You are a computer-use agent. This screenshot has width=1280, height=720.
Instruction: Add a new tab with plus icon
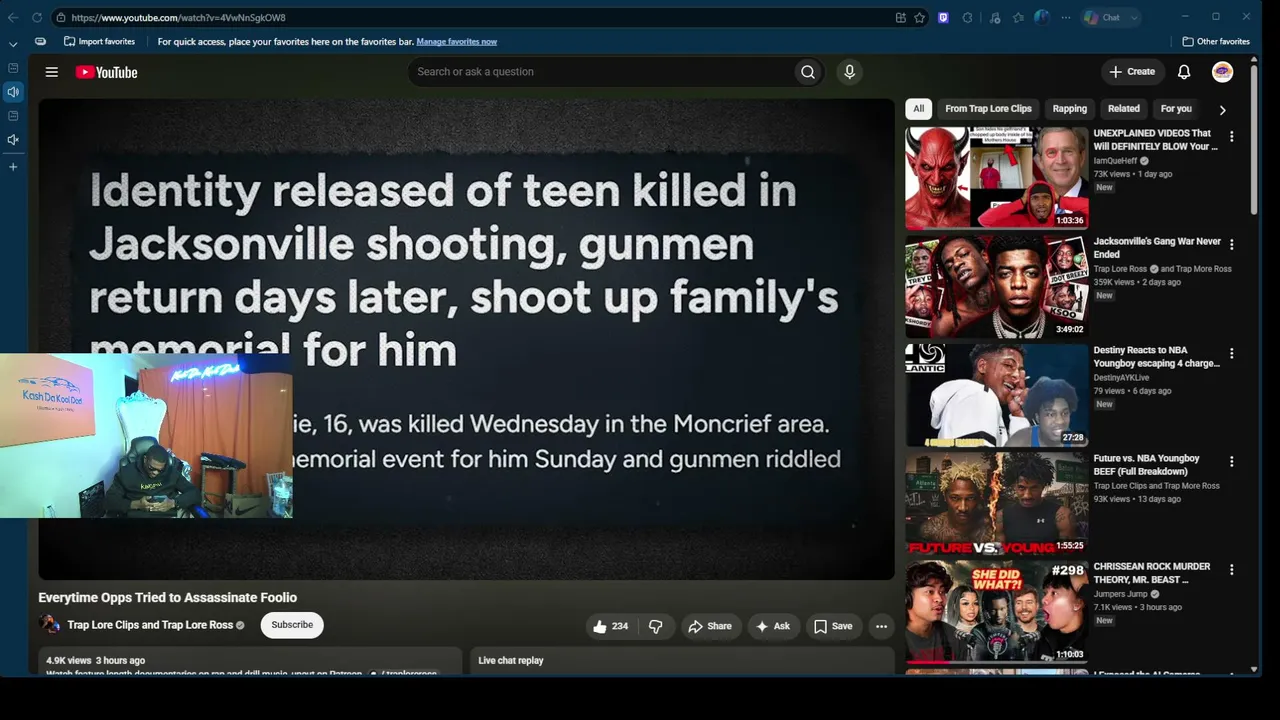[13, 167]
